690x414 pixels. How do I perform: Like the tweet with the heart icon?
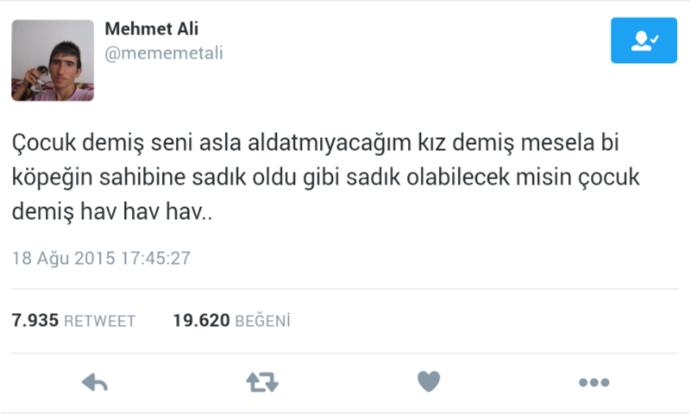[429, 381]
